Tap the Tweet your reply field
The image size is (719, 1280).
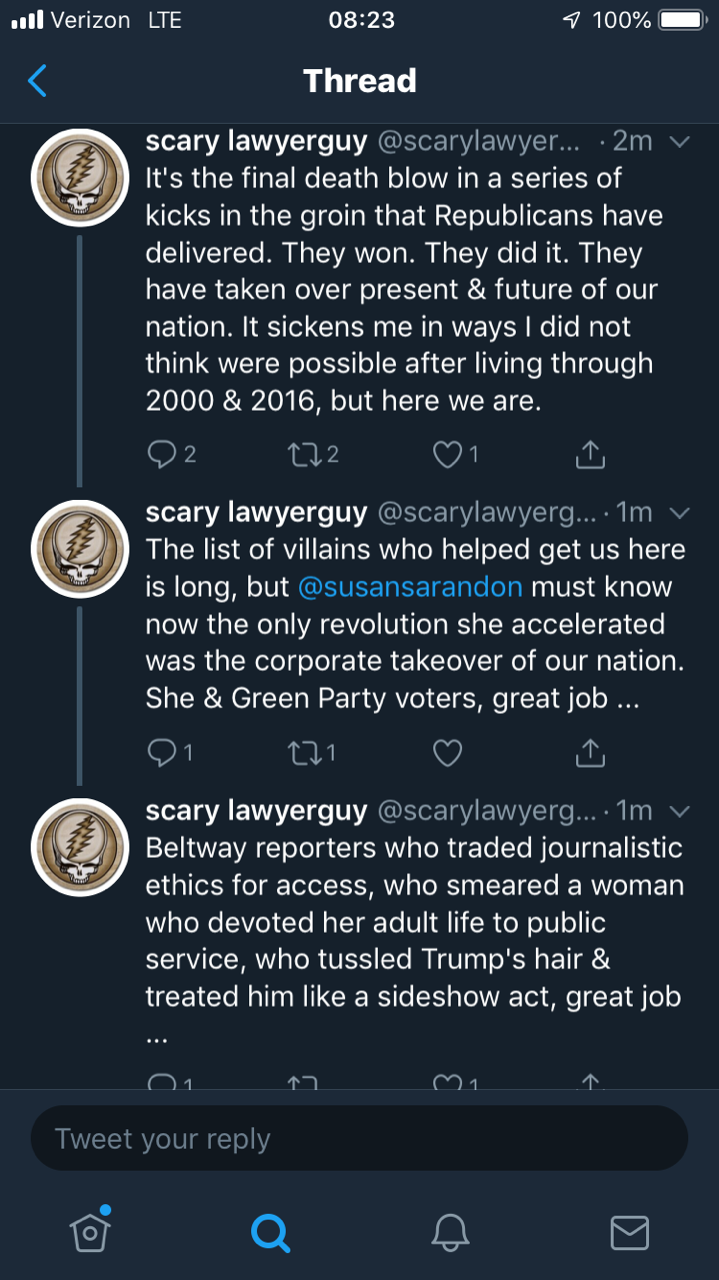click(x=359, y=1139)
